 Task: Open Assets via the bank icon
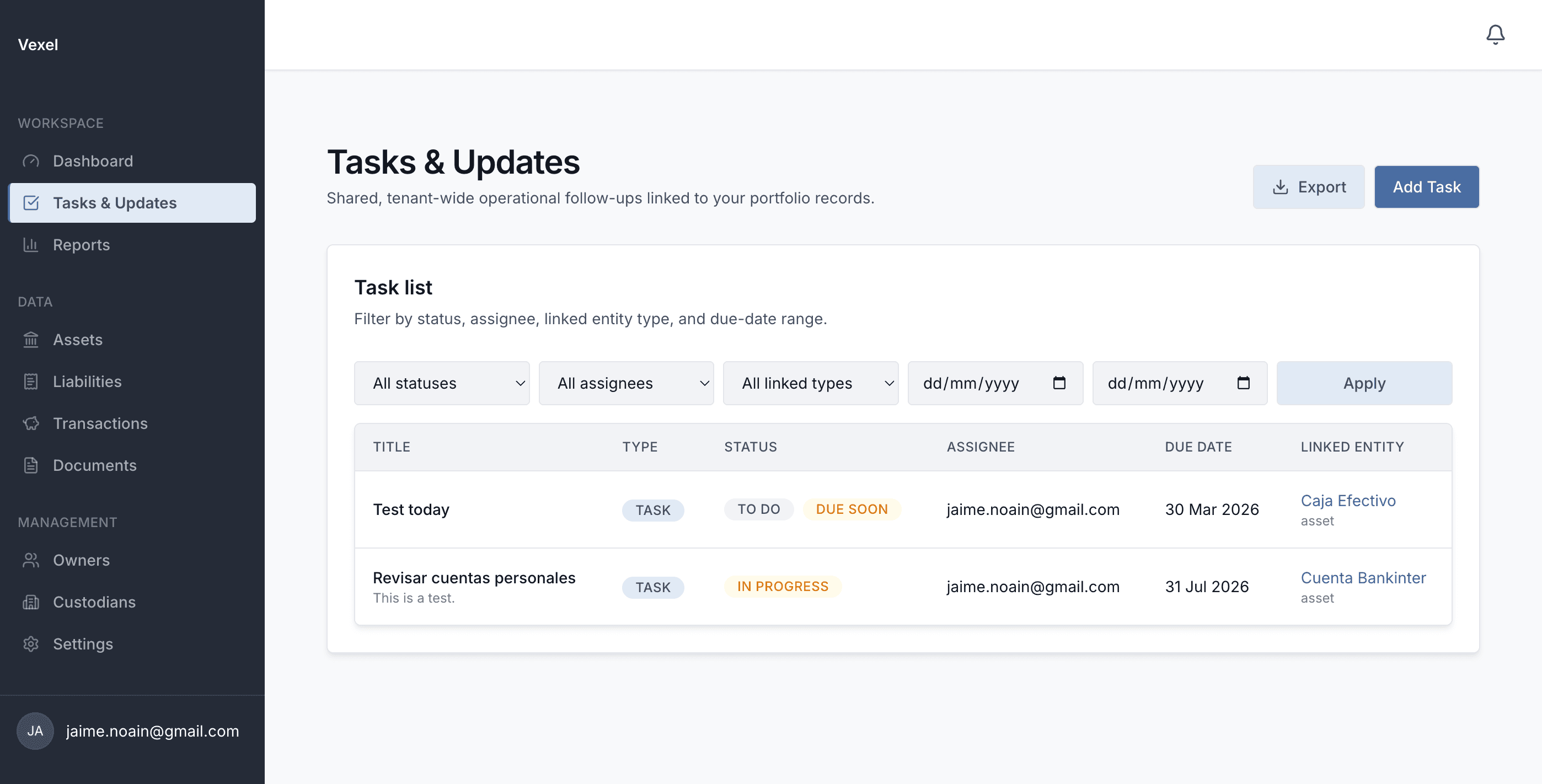point(31,339)
